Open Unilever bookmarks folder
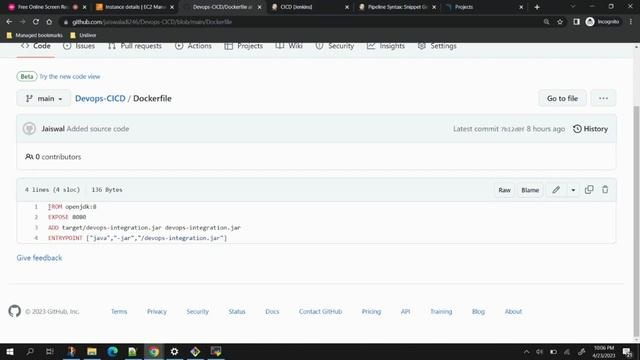This screenshot has height=360, width=640. 83,36
